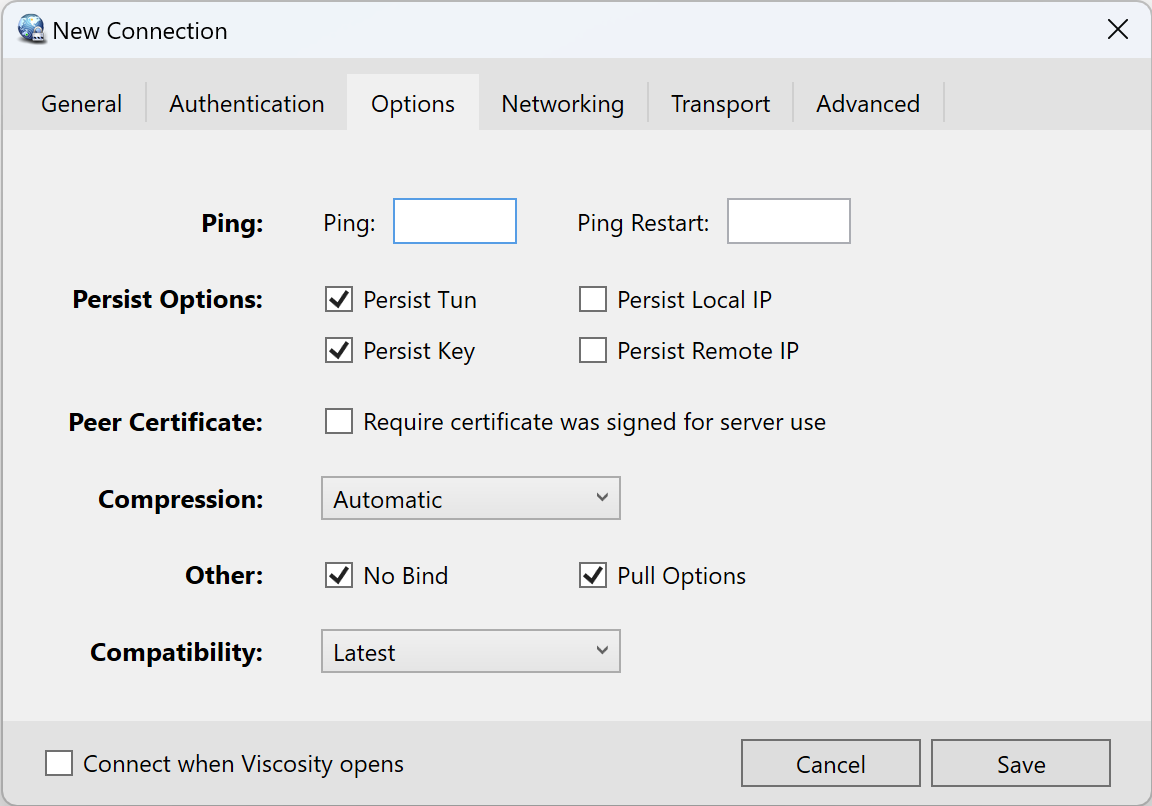Click the New Connection title text
This screenshot has height=806, width=1152.
pyautogui.click(x=140, y=31)
